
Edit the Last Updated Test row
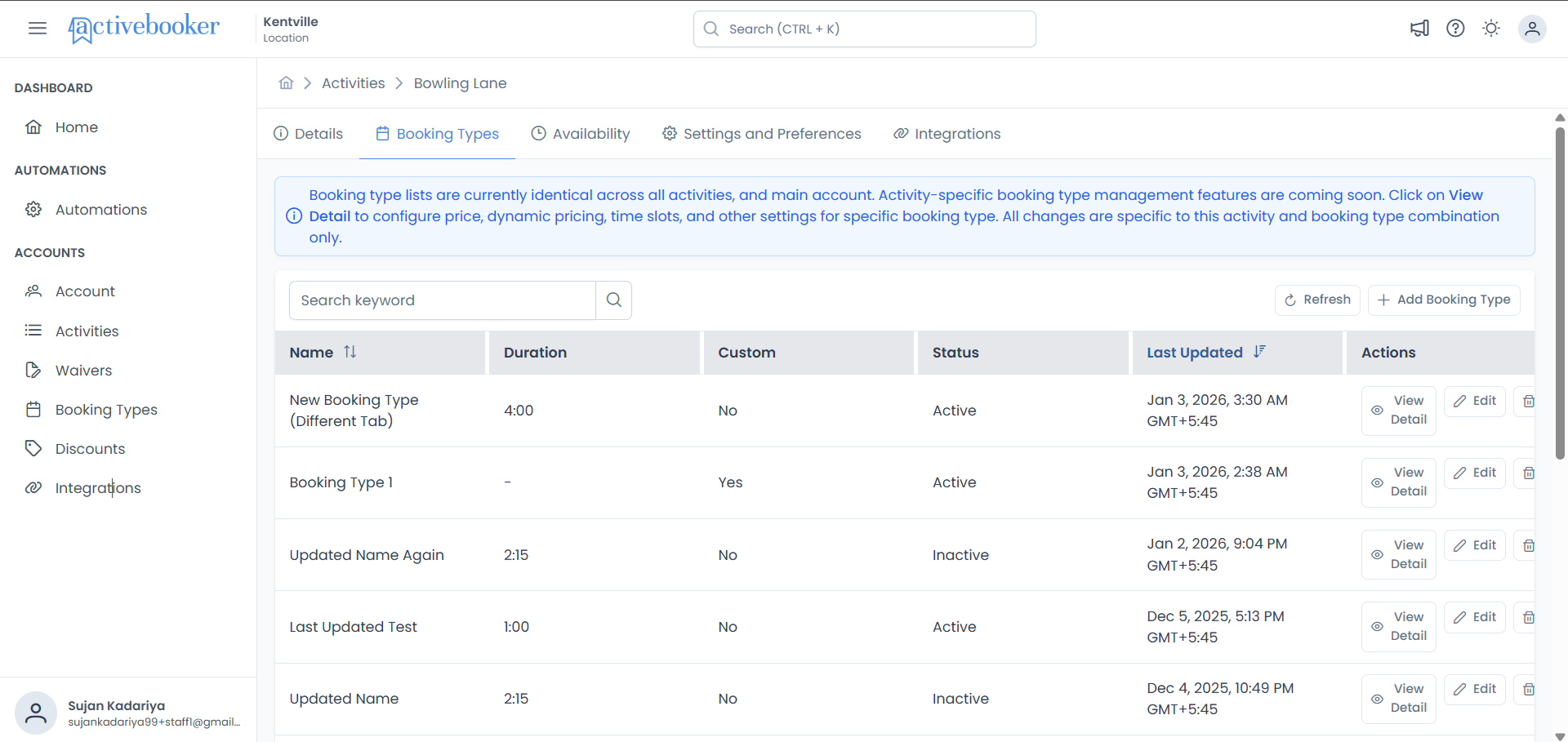1475,617
